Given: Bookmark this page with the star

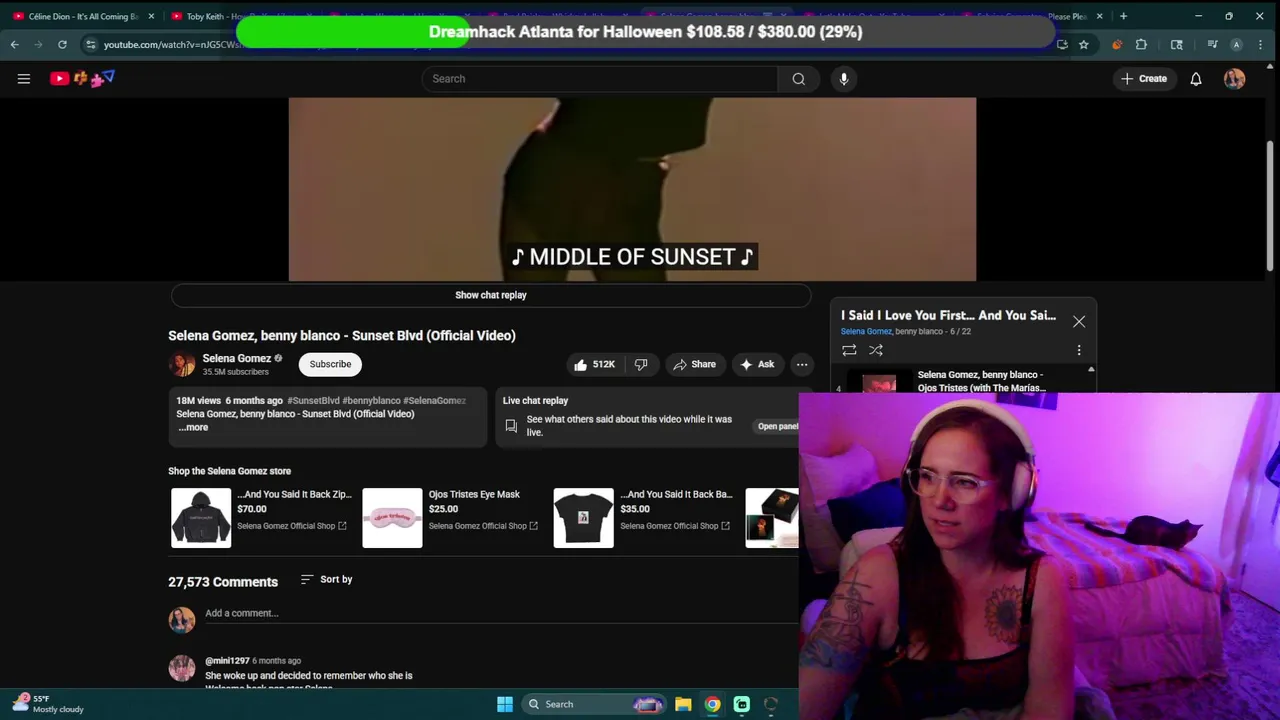Looking at the screenshot, I should point(1084,44).
